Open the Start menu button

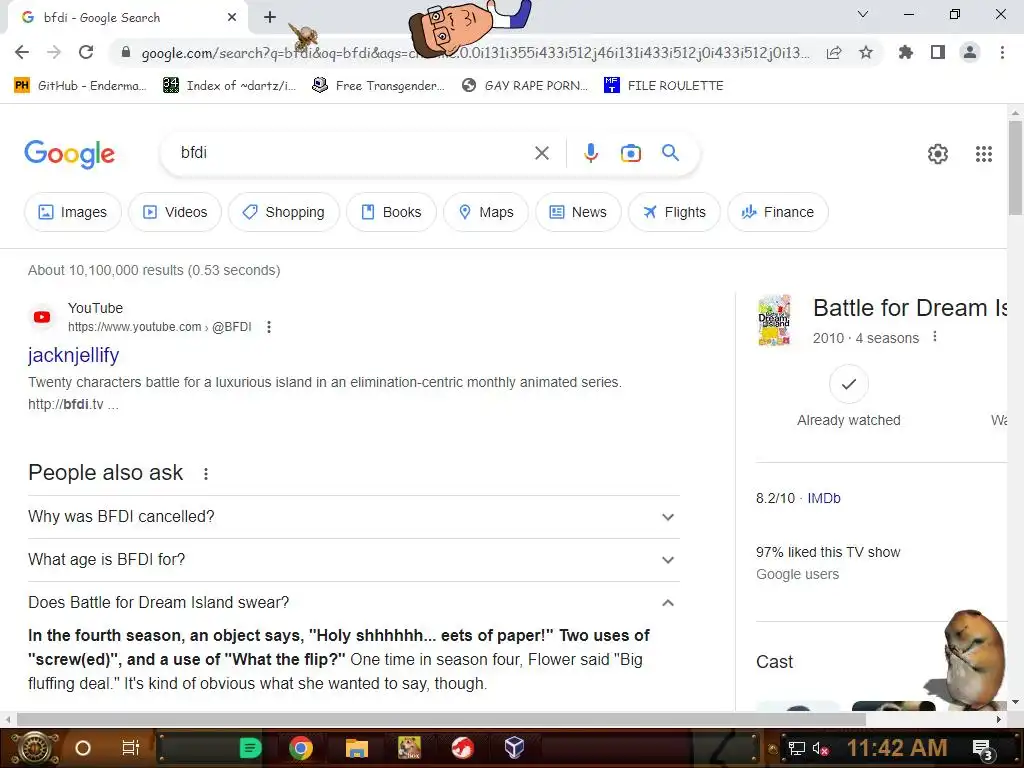point(34,748)
